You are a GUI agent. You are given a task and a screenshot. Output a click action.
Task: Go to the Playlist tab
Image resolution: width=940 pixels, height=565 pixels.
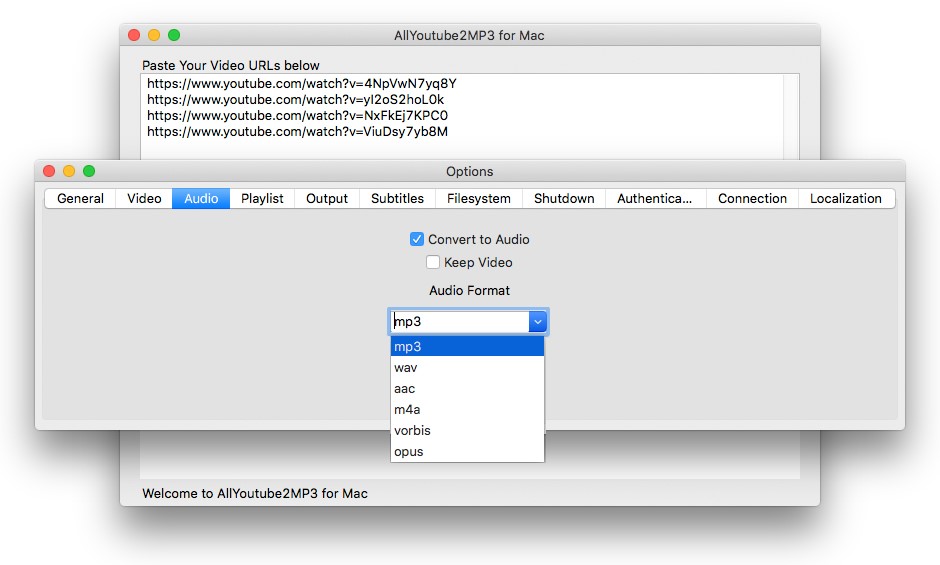tap(262, 199)
